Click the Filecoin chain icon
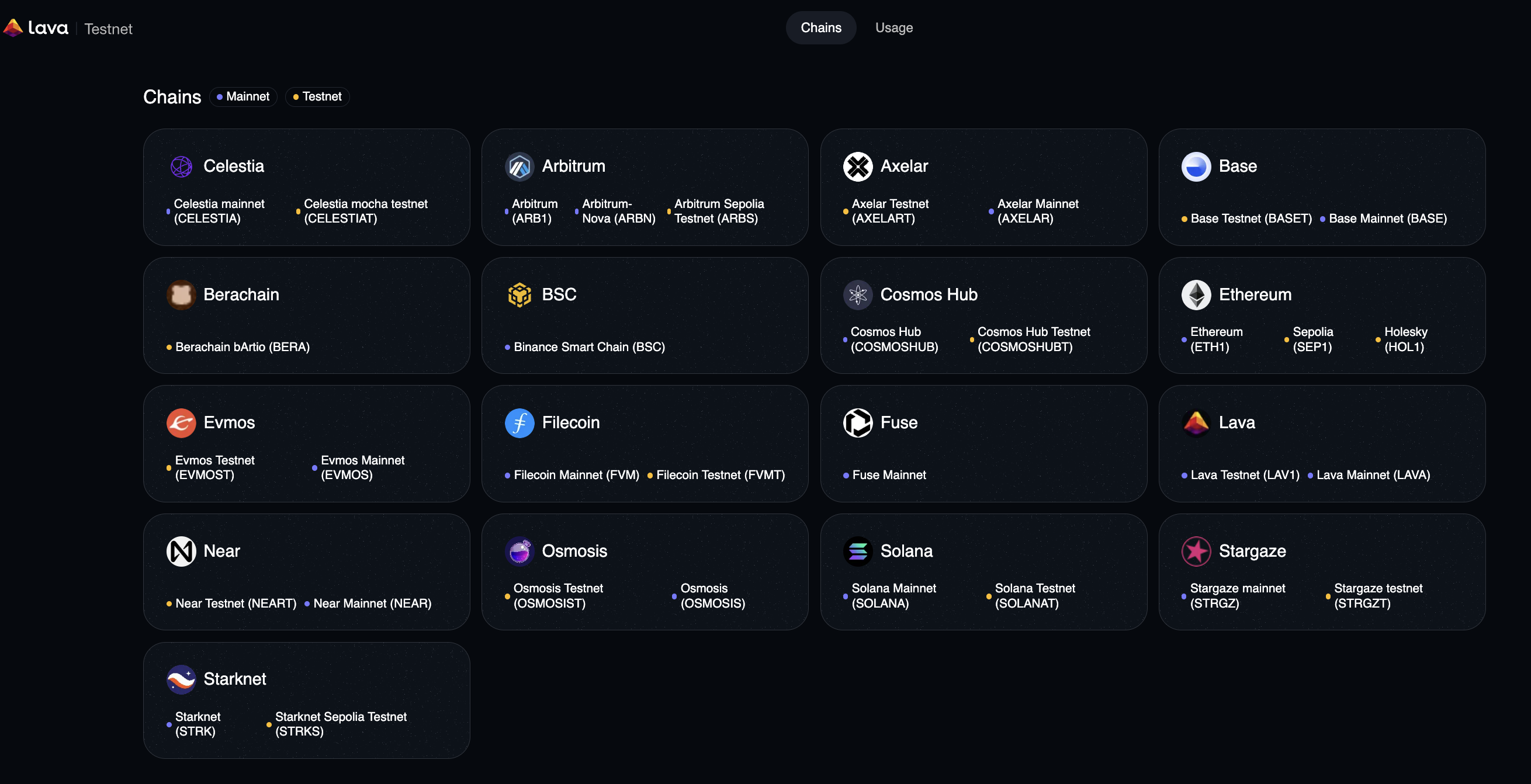1531x784 pixels. point(519,423)
